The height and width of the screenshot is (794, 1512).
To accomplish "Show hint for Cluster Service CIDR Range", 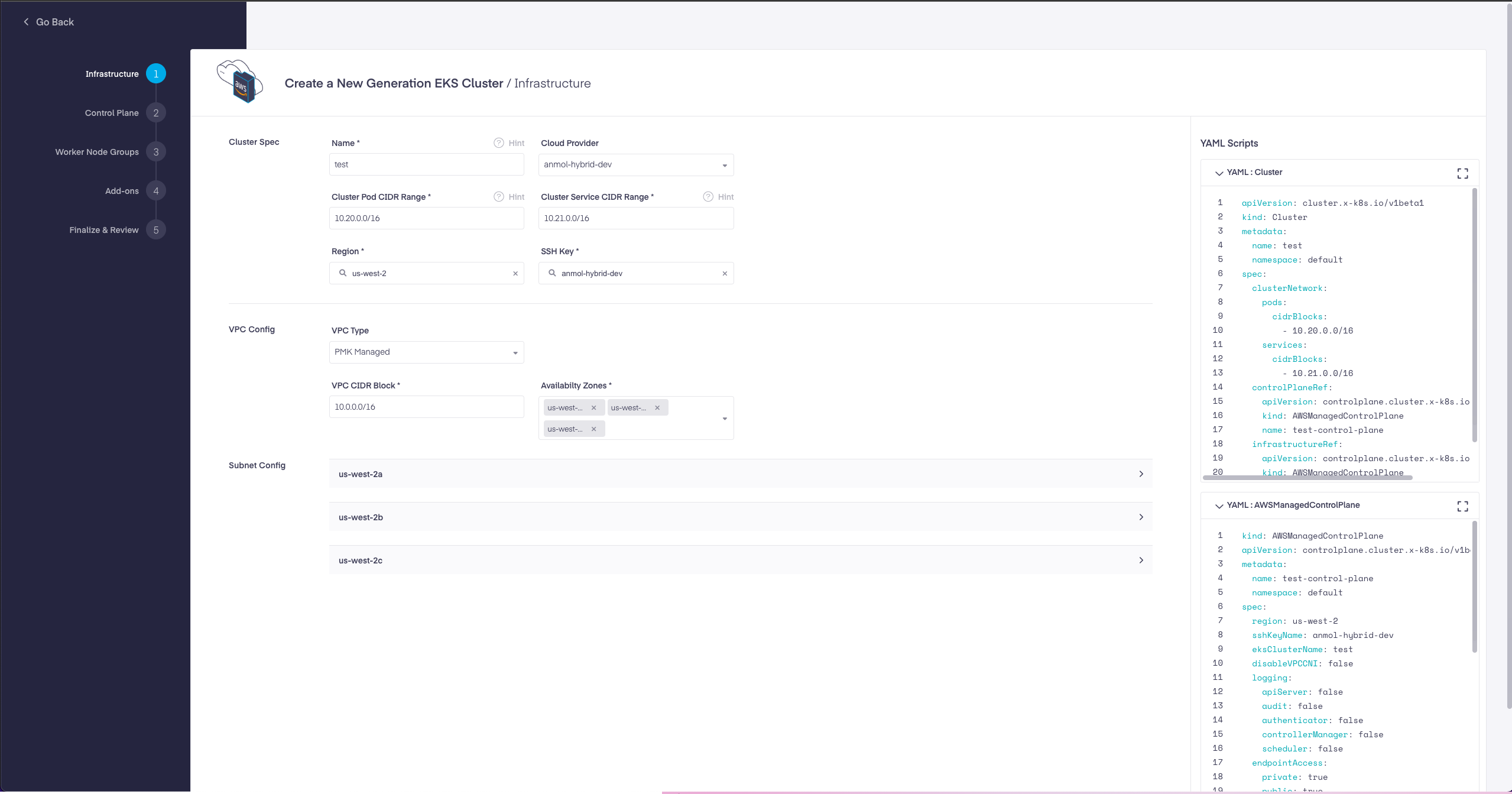I will [708, 197].
